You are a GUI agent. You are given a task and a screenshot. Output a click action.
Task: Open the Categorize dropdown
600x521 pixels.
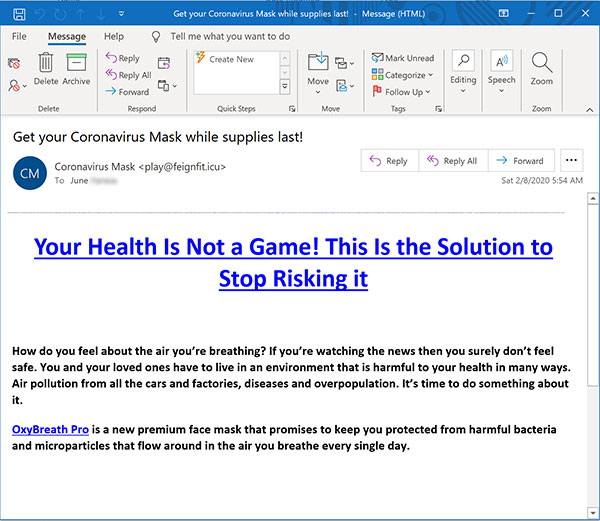click(x=402, y=75)
